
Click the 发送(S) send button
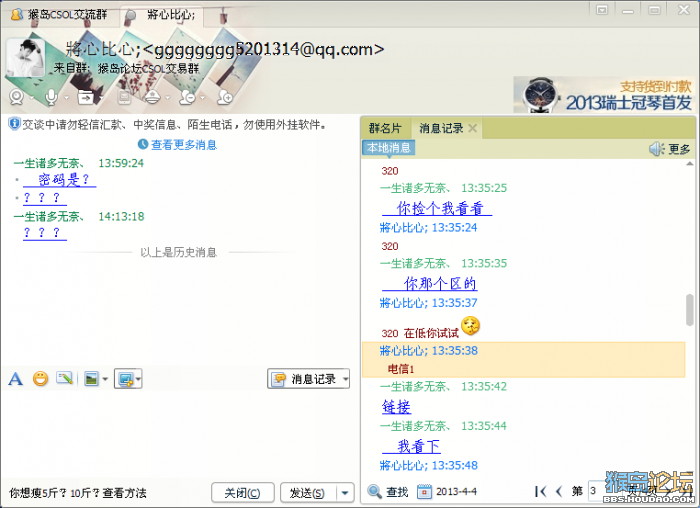(x=308, y=493)
